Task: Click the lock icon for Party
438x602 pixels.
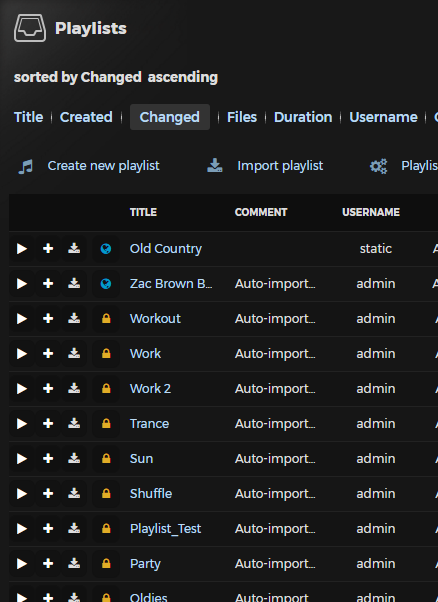Action: point(106,564)
